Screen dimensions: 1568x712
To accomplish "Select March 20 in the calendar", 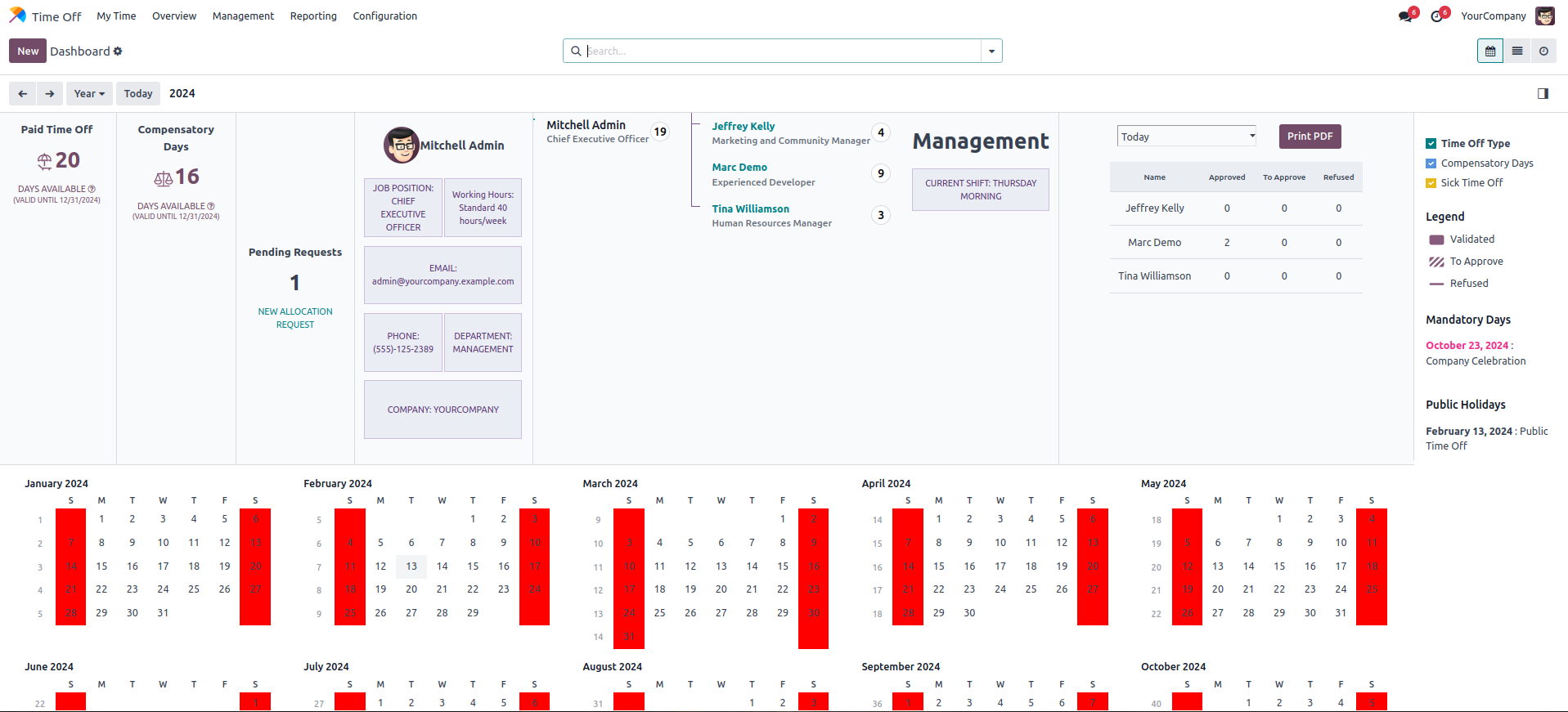I will coord(721,589).
